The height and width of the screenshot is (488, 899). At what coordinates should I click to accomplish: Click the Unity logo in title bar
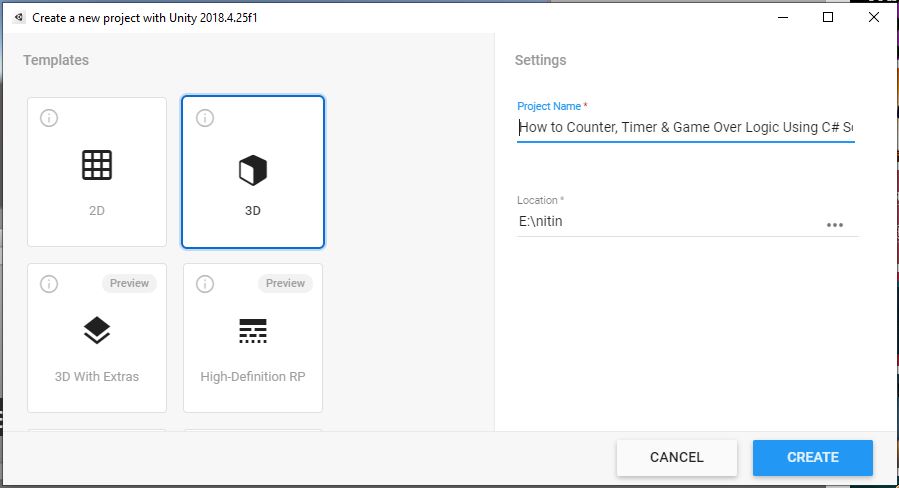pyautogui.click(x=19, y=17)
